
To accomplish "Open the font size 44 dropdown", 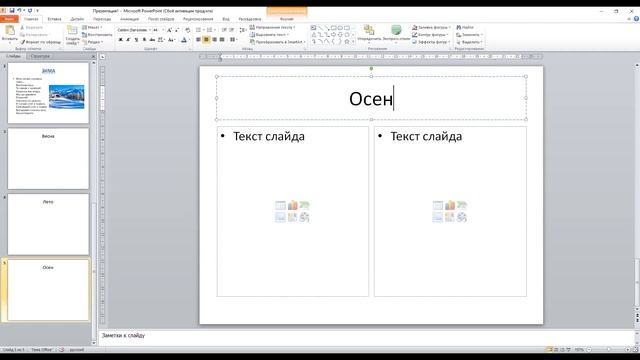I will pos(163,30).
